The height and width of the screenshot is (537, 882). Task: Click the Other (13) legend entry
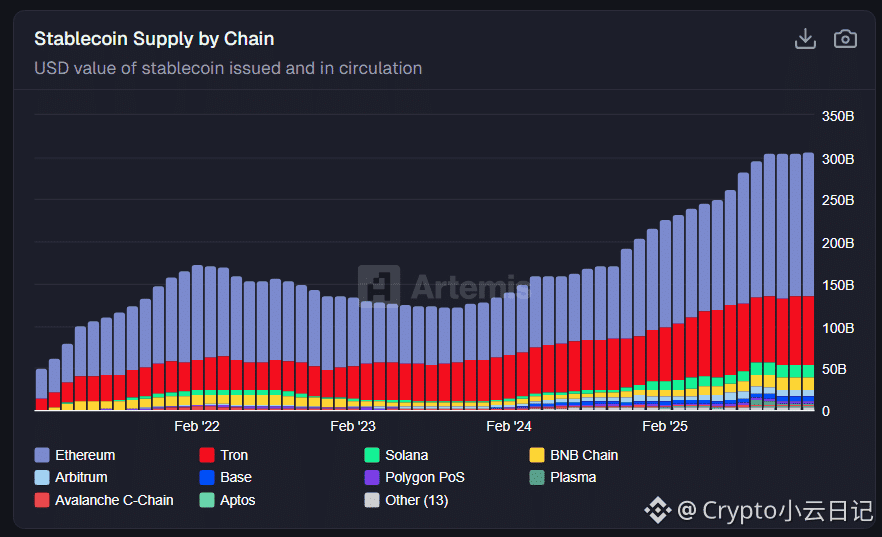click(x=406, y=500)
